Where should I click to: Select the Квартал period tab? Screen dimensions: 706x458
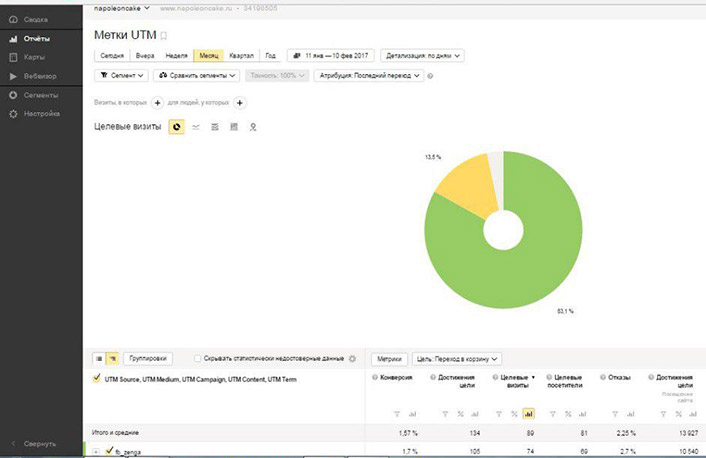(240, 56)
